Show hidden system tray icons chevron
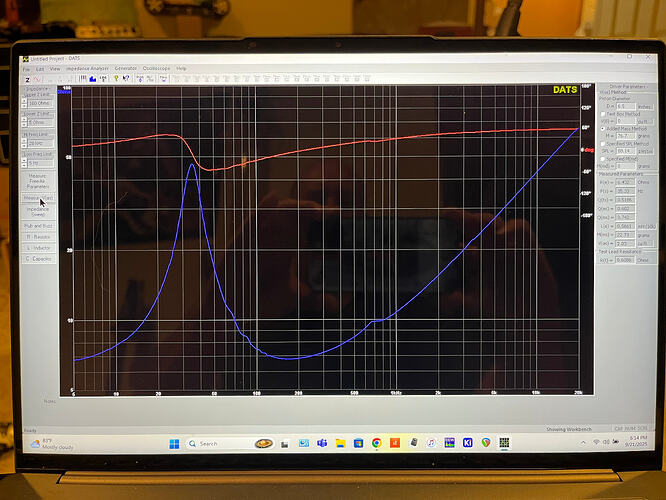Viewport: 666px width, 500px height. [583, 442]
